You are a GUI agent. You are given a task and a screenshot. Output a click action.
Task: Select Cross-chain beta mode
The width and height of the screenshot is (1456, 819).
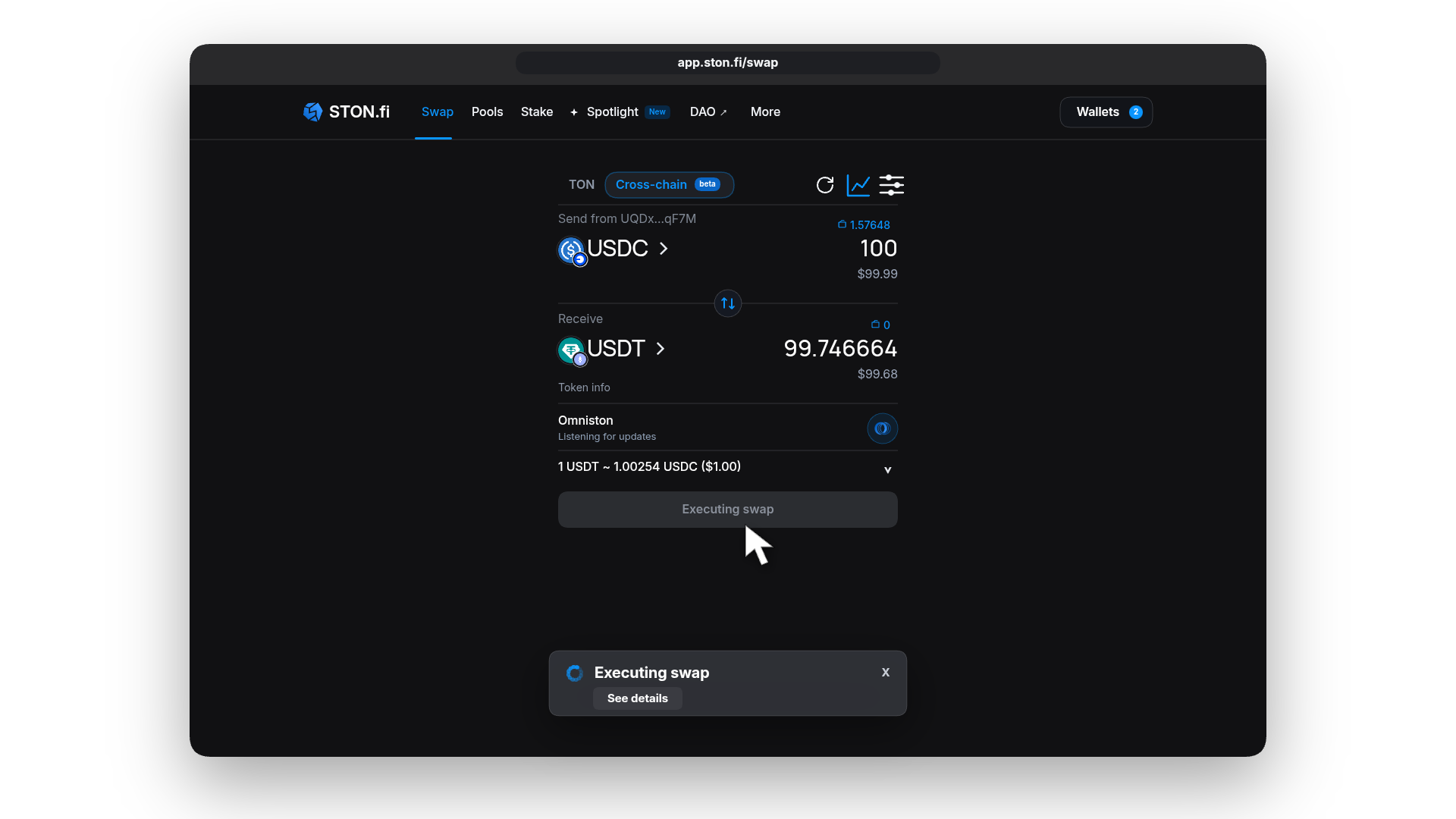pyautogui.click(x=669, y=184)
